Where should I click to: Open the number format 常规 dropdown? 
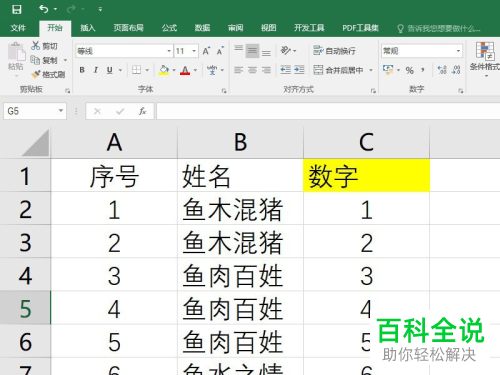(458, 51)
